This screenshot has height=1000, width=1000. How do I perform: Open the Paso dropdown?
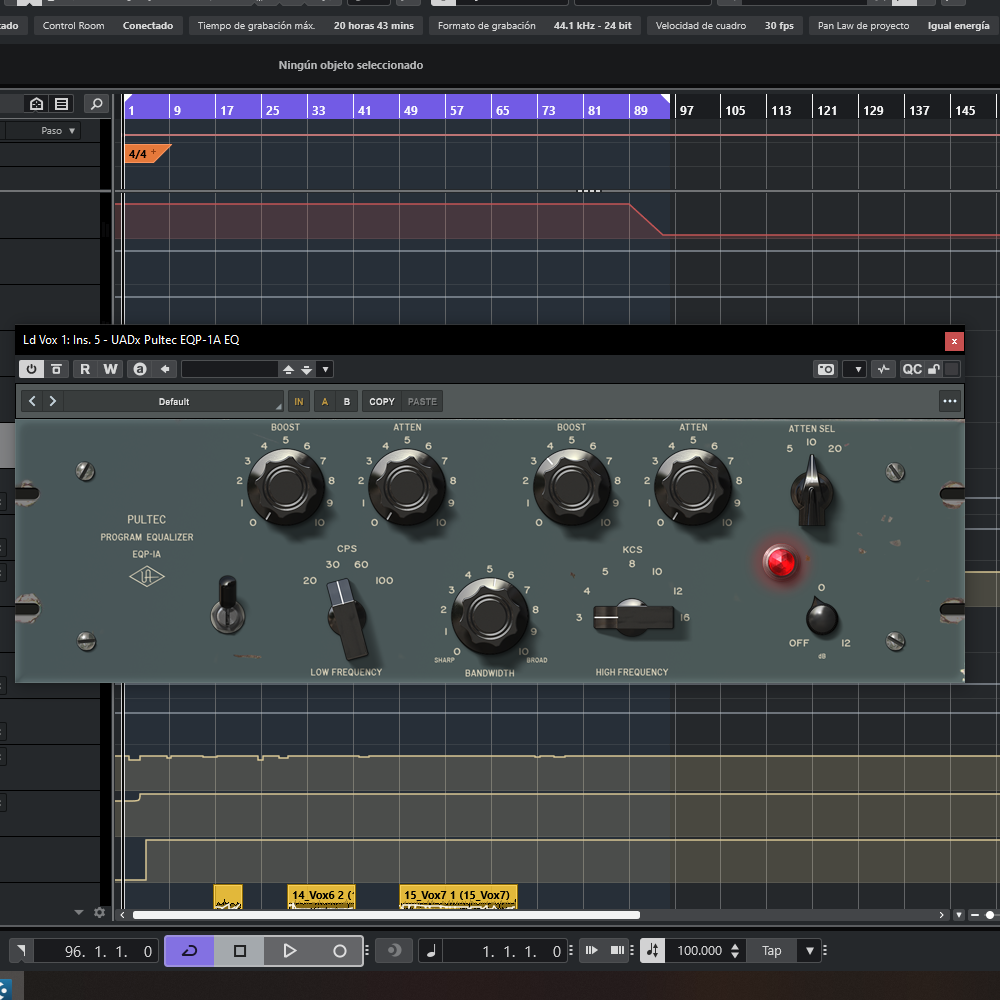[57, 131]
